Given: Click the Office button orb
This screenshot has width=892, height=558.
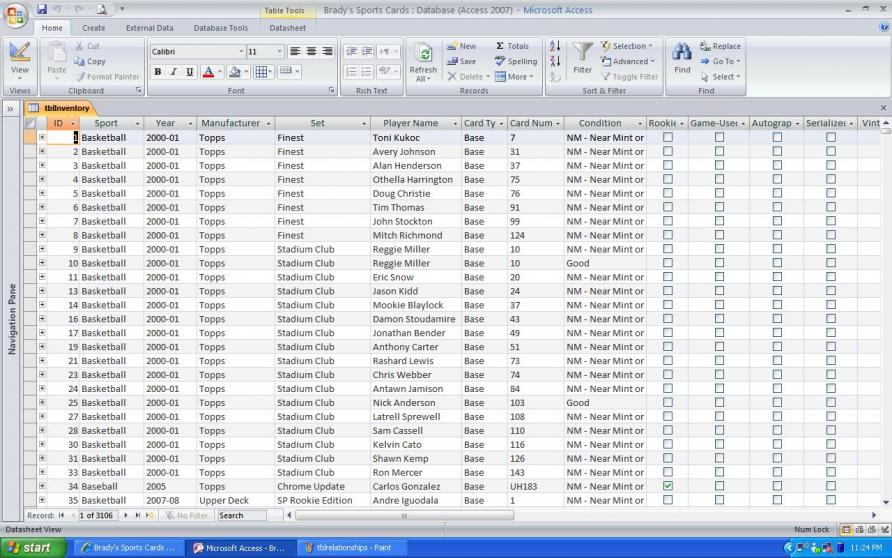Looking at the screenshot, I should coord(16,15).
